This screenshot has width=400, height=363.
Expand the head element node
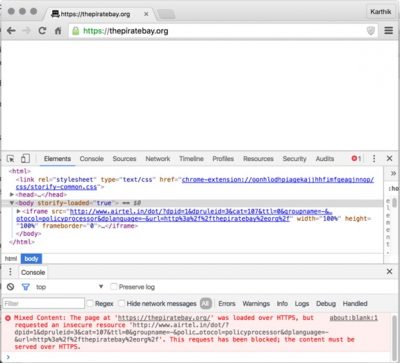pyautogui.click(x=12, y=194)
